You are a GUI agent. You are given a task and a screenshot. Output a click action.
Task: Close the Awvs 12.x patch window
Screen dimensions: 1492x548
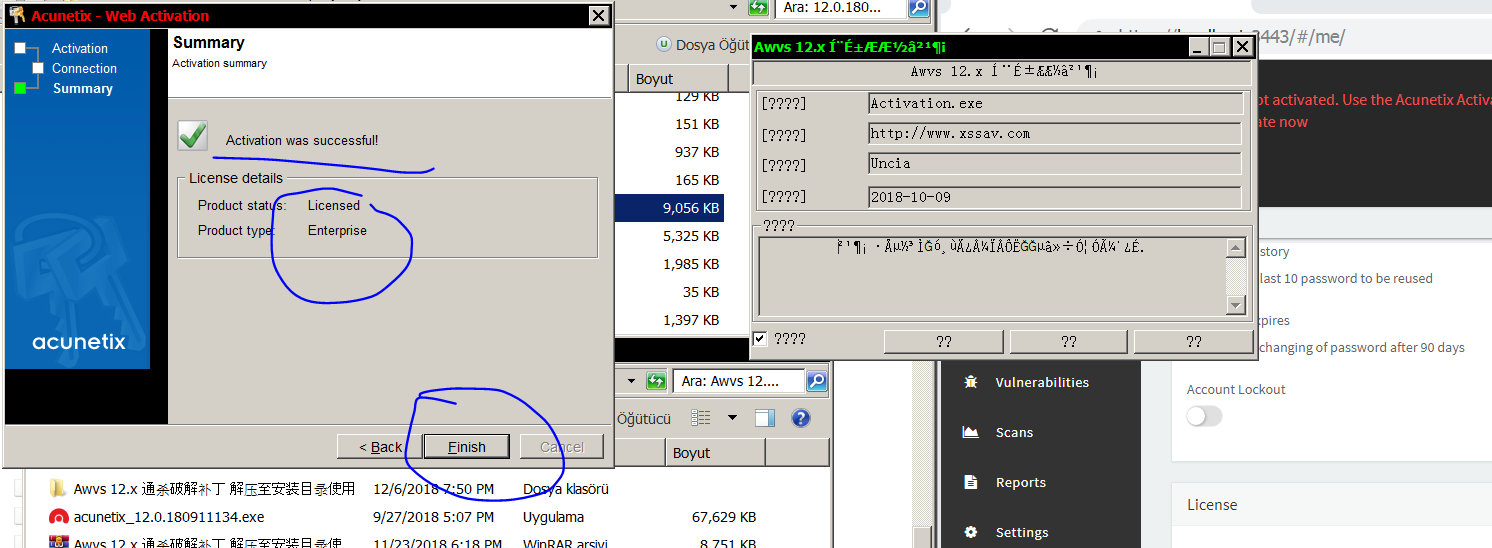point(1242,47)
